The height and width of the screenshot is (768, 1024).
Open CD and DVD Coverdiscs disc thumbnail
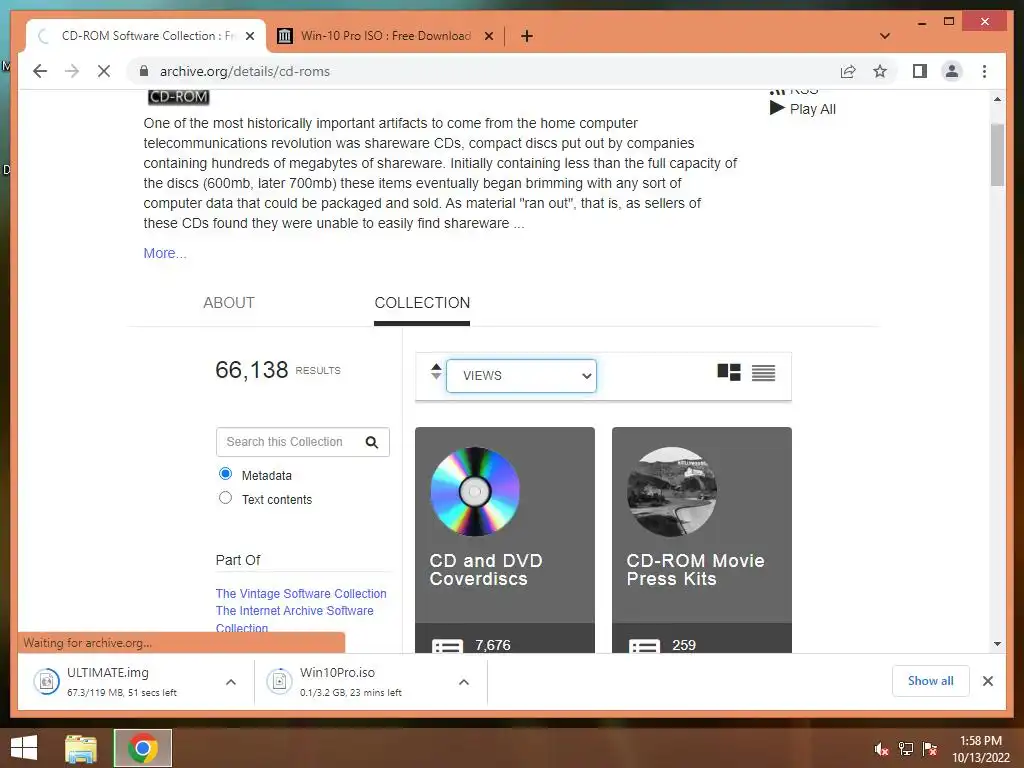click(x=475, y=491)
